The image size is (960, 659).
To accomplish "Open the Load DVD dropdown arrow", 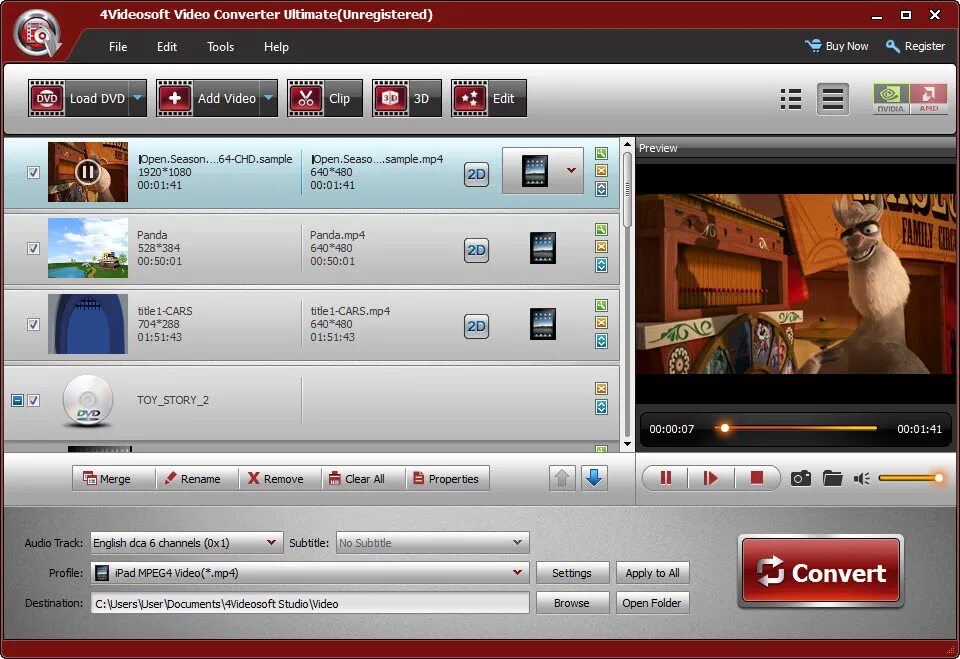I will (x=138, y=98).
